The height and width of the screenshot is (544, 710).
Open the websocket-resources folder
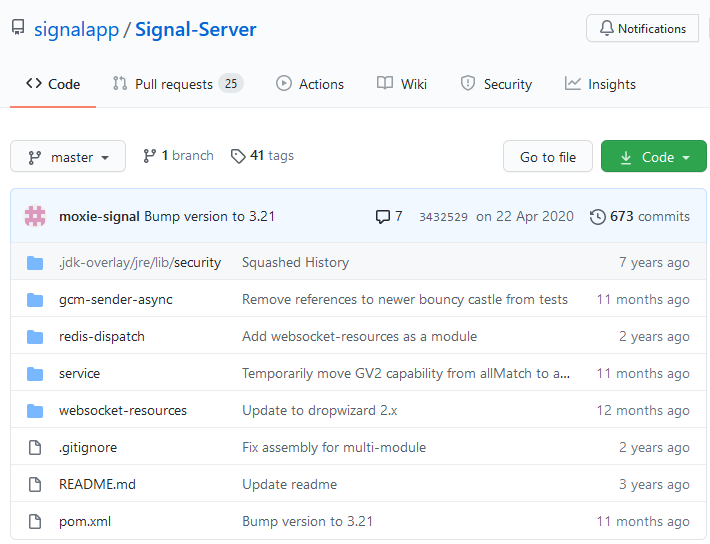tap(123, 410)
